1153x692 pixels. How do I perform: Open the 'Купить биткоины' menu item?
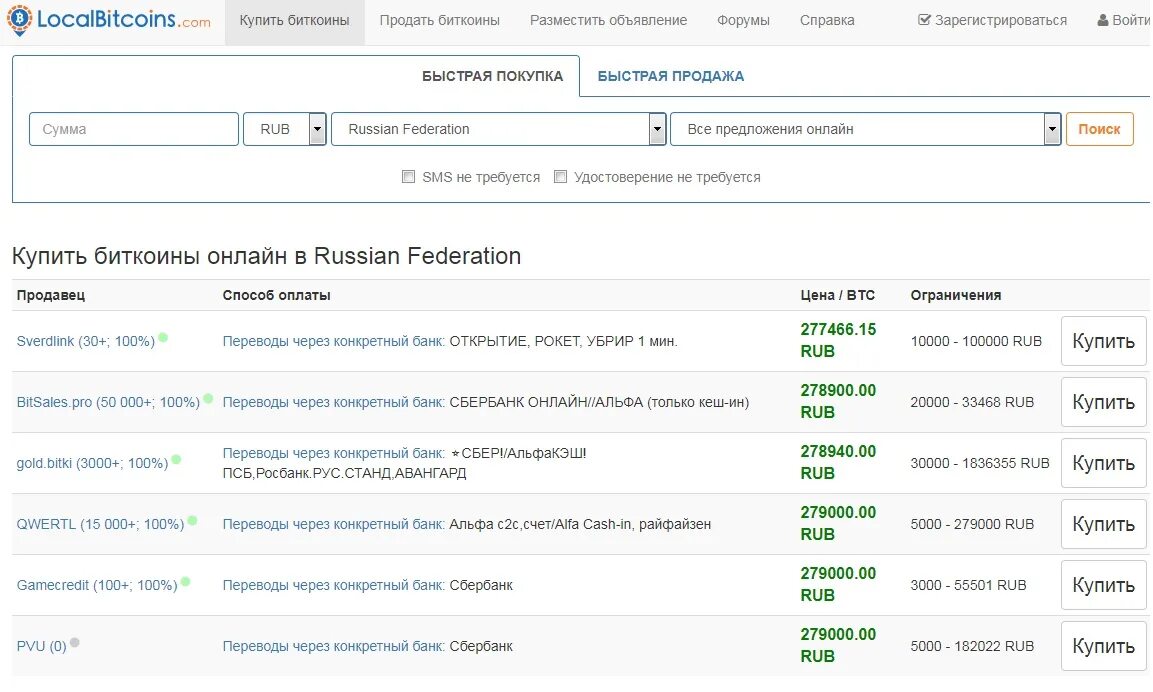[294, 21]
